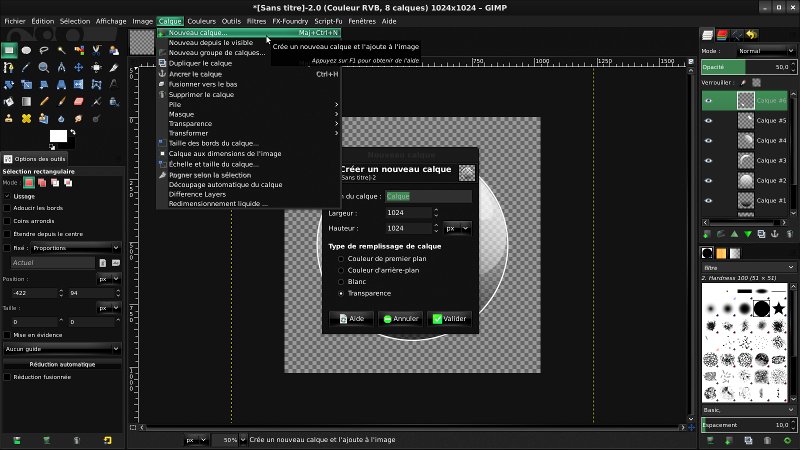Open the Proportions dropdown next to Fixé
This screenshot has height=450, width=800.
(x=76, y=248)
